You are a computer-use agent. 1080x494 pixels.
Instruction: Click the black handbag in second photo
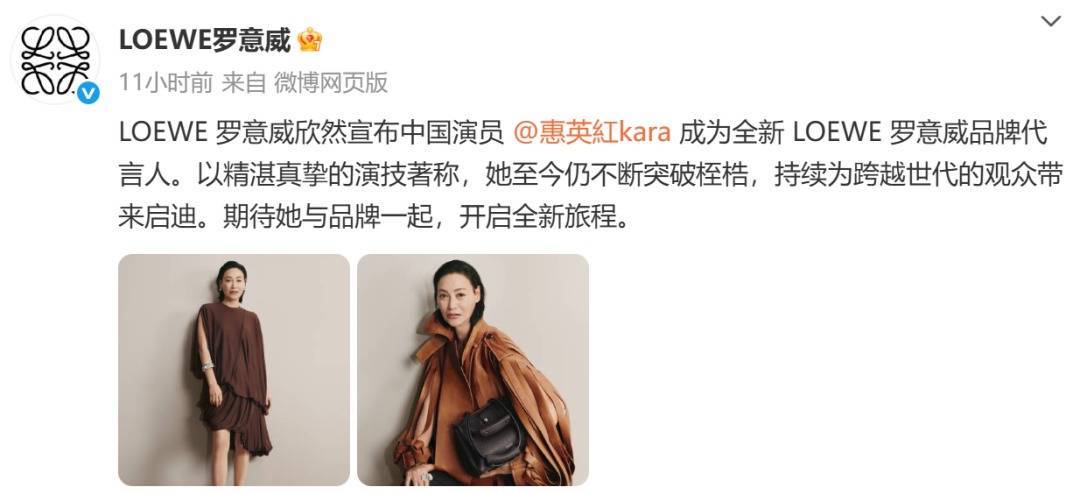click(488, 434)
